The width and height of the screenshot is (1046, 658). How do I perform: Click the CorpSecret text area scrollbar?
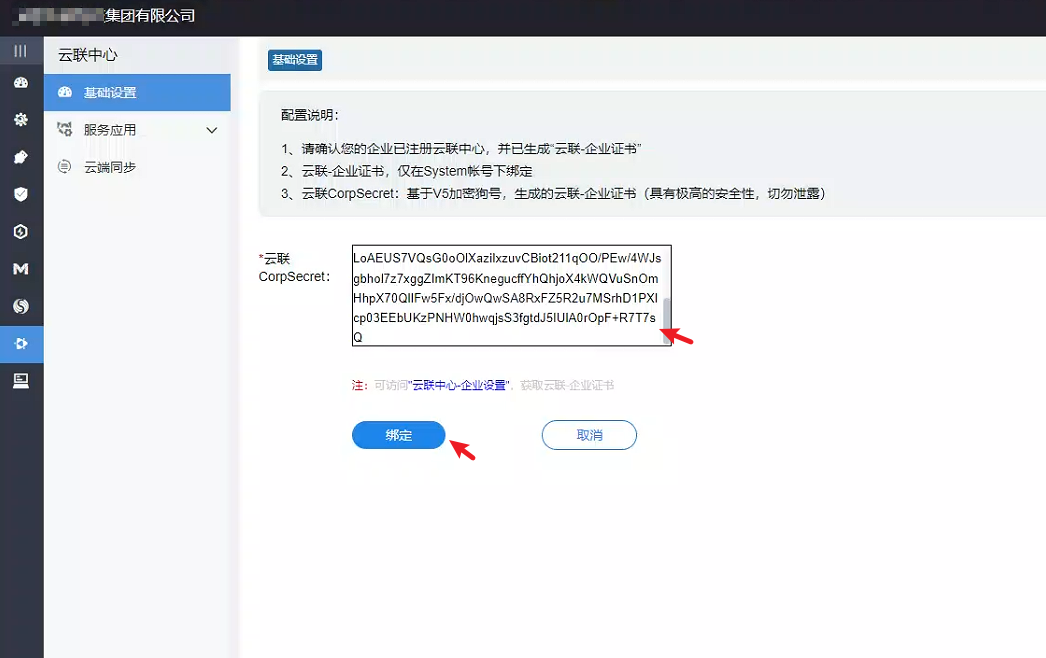tap(666, 320)
